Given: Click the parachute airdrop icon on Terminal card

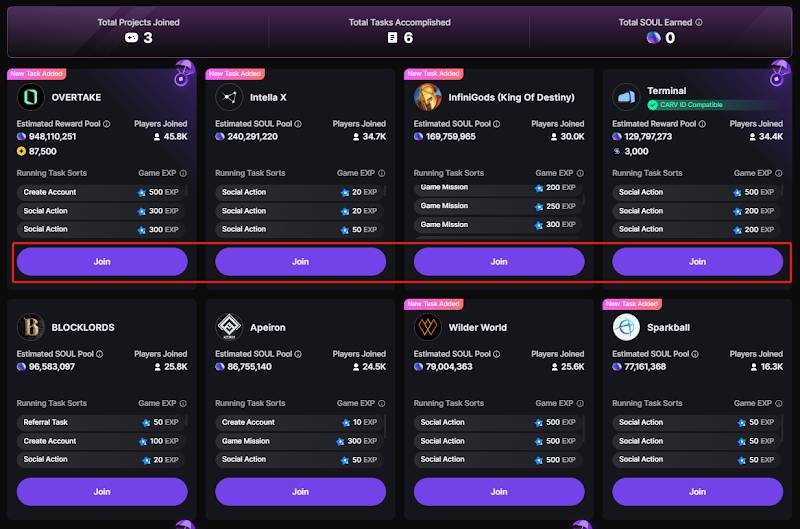Looking at the screenshot, I should [x=779, y=73].
